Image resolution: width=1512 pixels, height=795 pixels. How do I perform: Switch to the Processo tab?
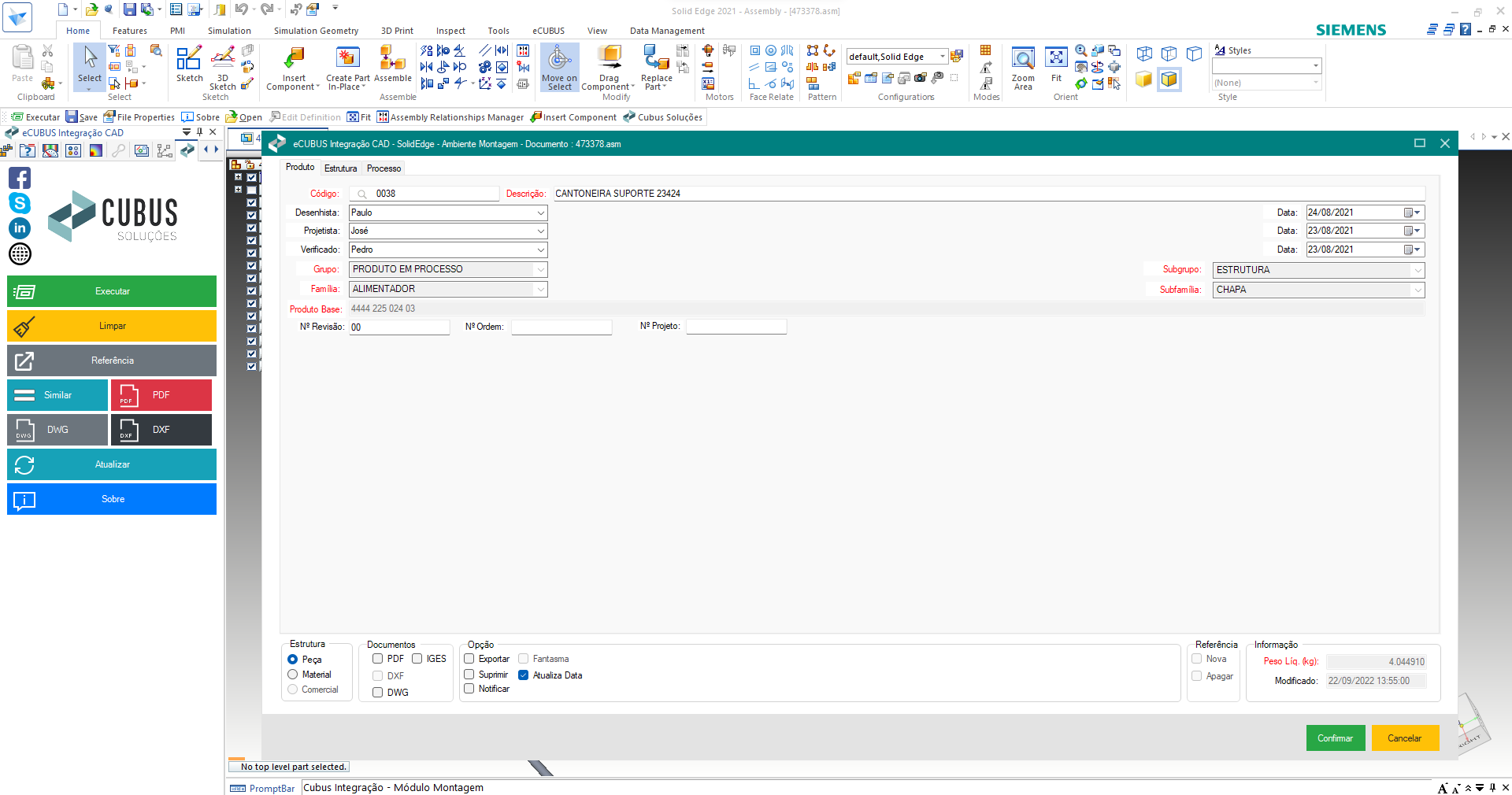(384, 168)
